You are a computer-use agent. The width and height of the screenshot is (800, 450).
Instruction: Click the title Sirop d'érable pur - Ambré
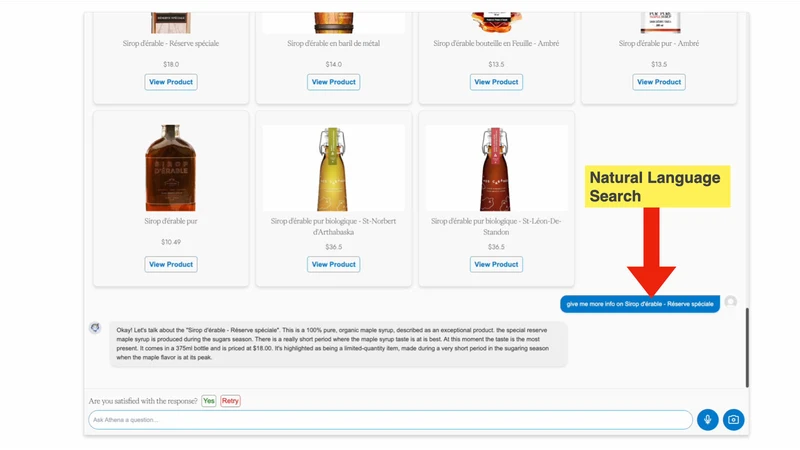pos(659,43)
